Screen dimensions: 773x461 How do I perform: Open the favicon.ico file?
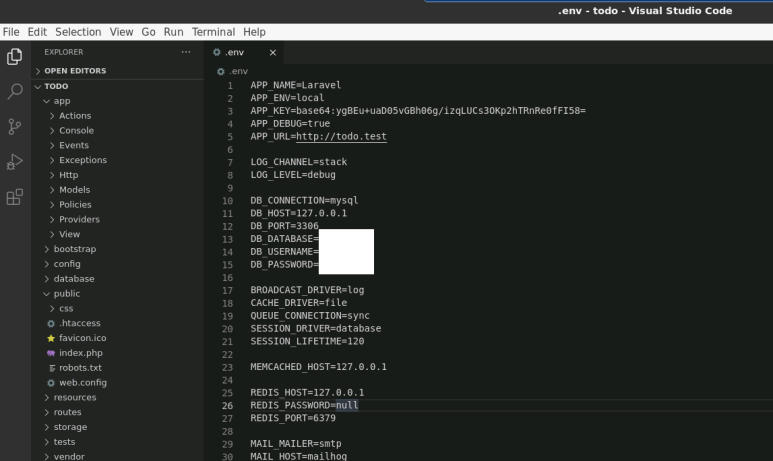click(x=117, y=338)
